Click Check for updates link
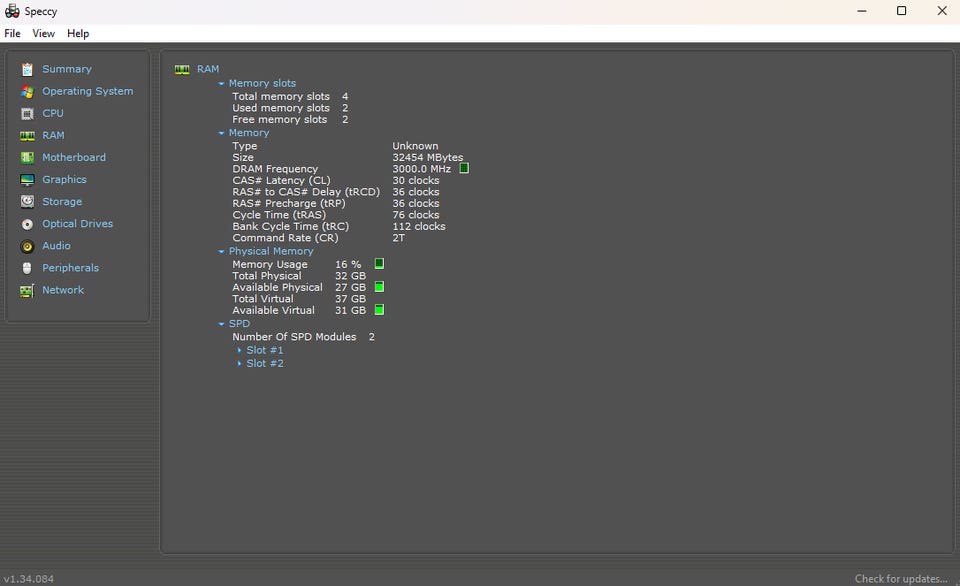This screenshot has width=960, height=586. (x=901, y=579)
